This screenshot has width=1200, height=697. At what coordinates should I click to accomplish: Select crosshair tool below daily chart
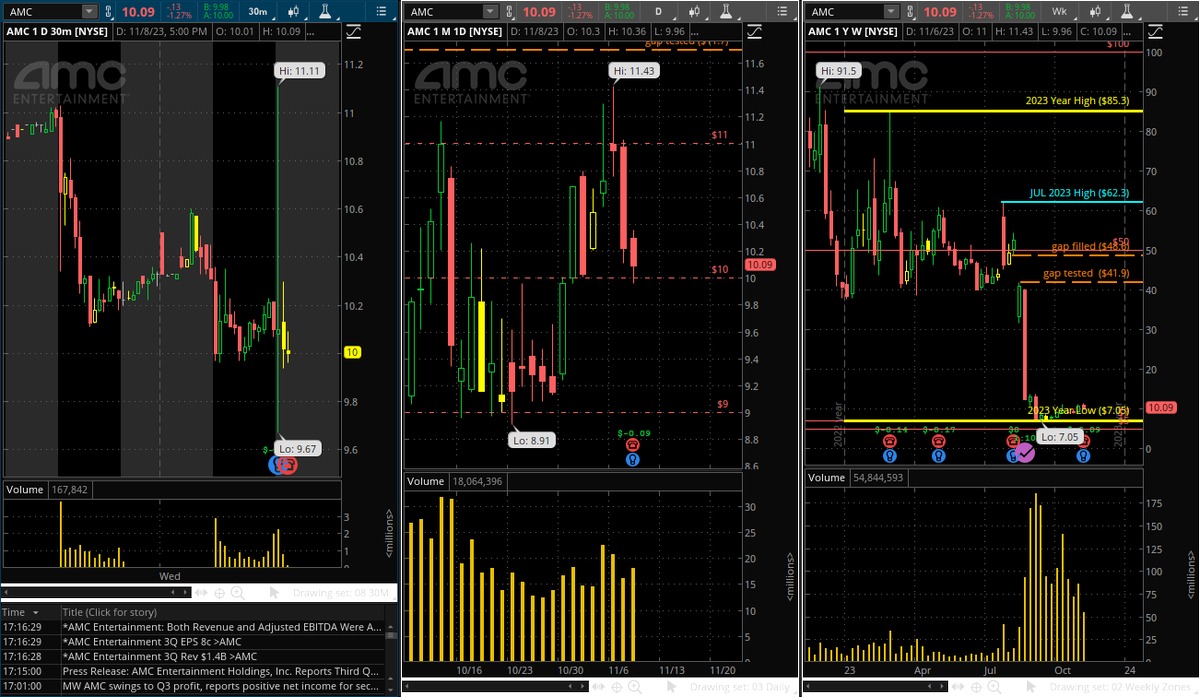pyautogui.click(x=617, y=687)
